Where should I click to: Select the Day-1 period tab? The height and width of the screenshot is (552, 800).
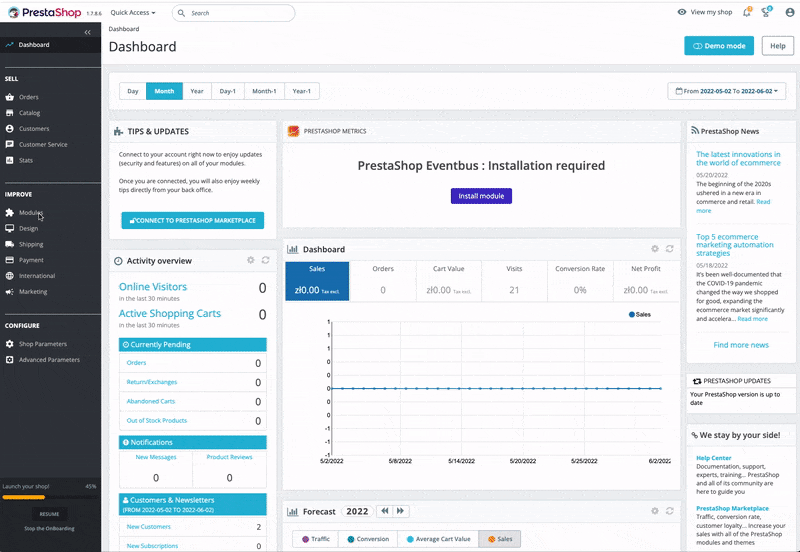tap(228, 91)
